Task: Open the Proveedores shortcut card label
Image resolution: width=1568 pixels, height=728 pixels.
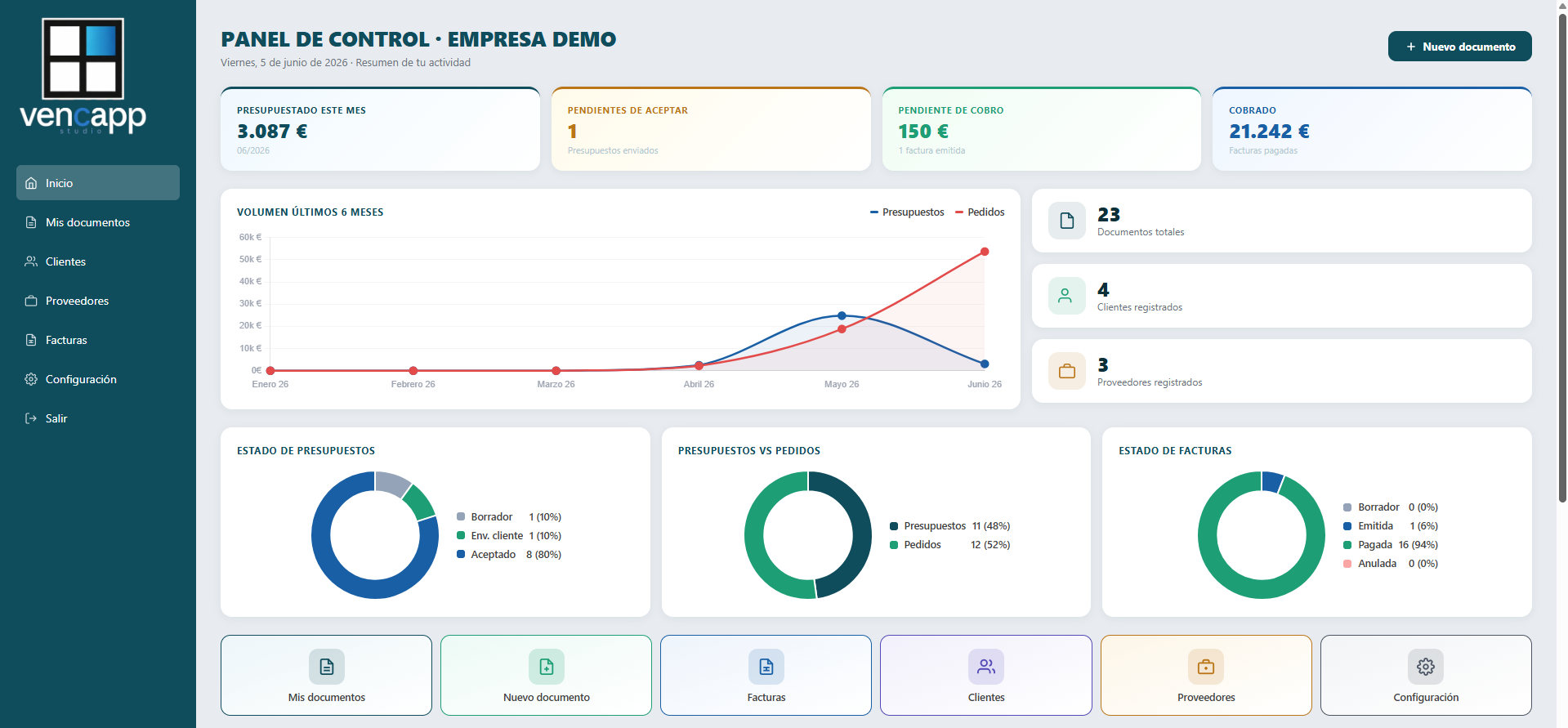Action: 1206,698
